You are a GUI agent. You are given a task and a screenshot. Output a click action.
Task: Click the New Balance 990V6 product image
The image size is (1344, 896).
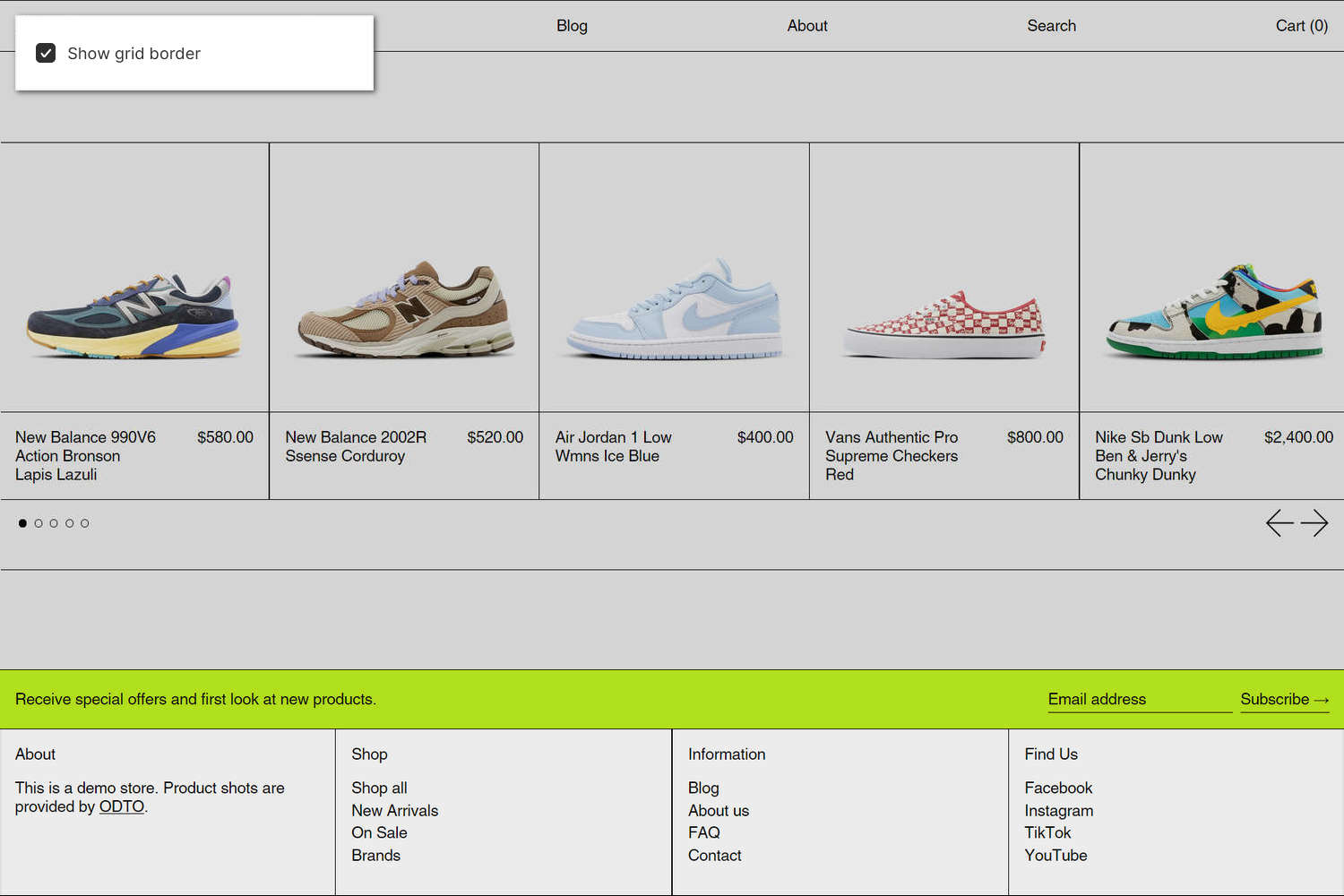point(134,276)
